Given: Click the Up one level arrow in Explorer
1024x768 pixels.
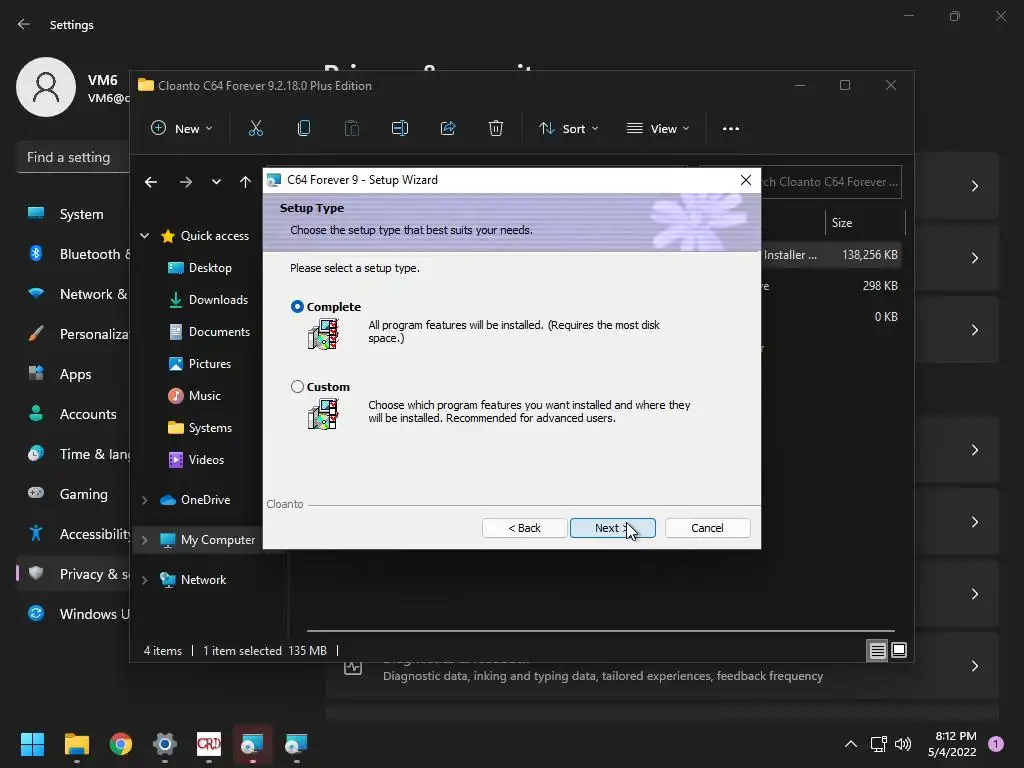Looking at the screenshot, I should (x=245, y=182).
